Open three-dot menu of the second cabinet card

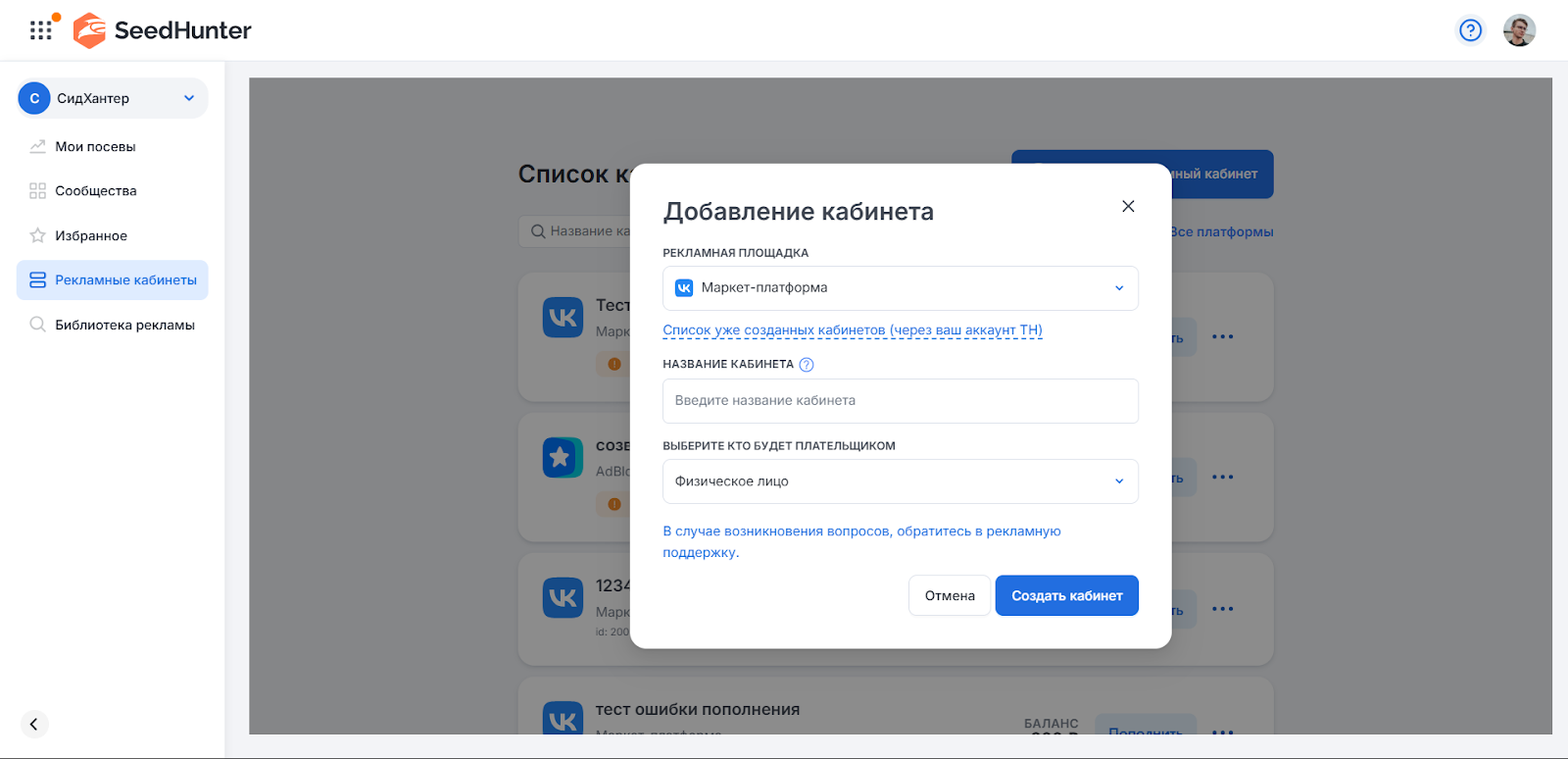(1222, 477)
